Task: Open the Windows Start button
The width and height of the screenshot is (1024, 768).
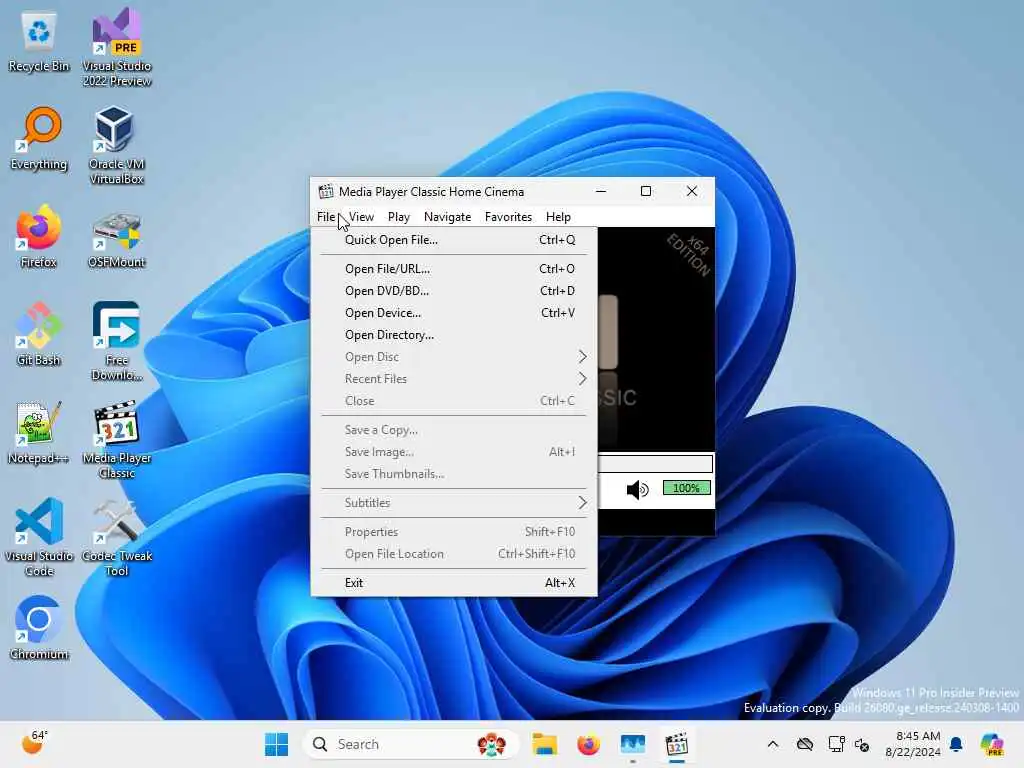Action: 276,744
